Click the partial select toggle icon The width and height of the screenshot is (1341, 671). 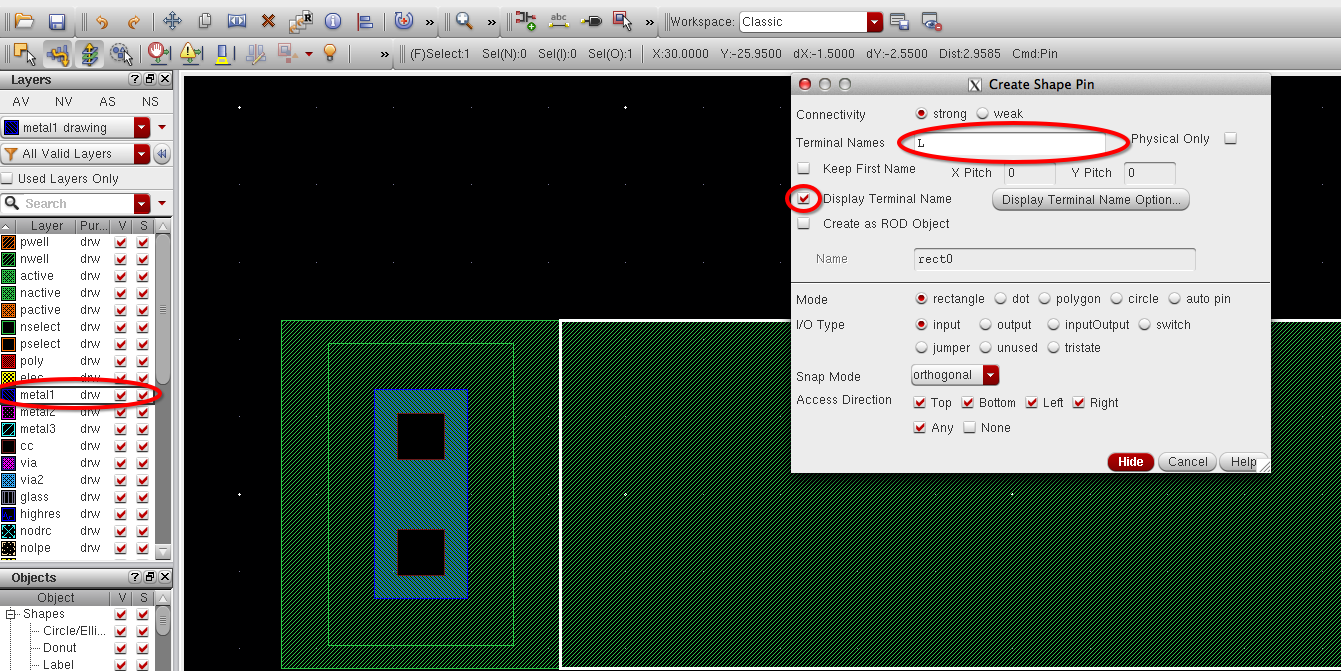coord(25,53)
